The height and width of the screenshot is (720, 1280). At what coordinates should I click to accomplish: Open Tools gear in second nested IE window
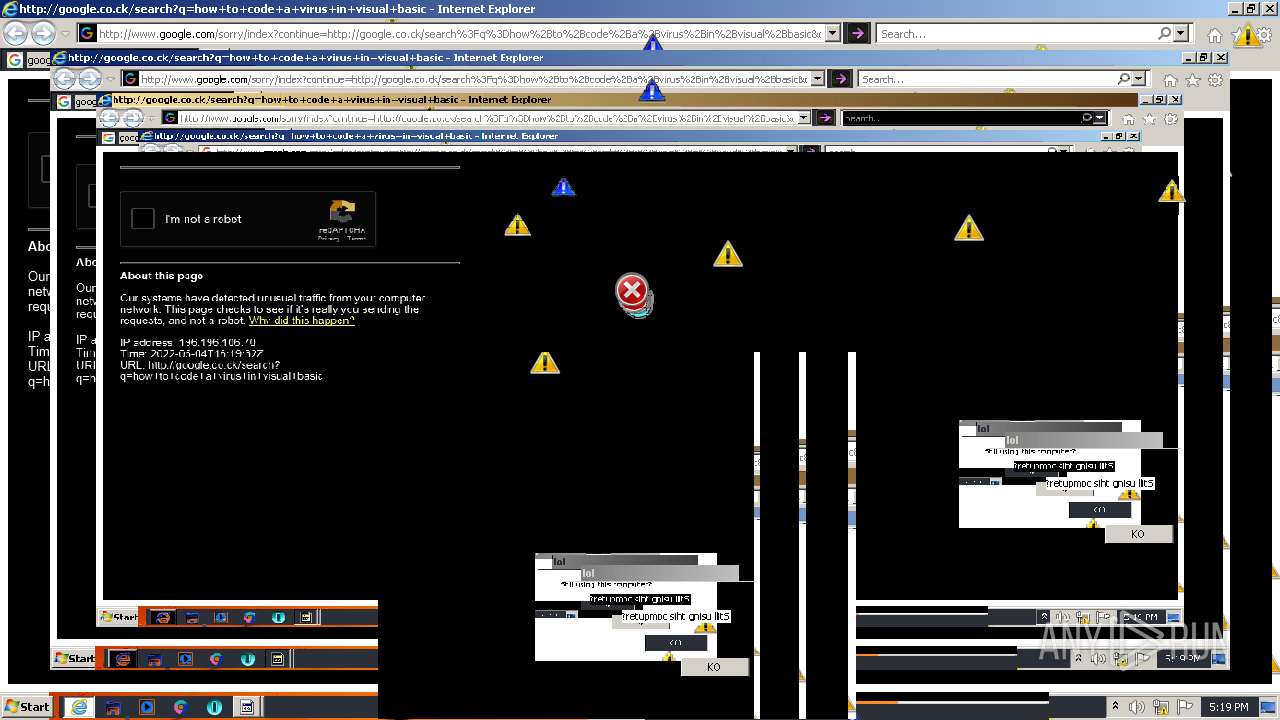click(x=1215, y=80)
